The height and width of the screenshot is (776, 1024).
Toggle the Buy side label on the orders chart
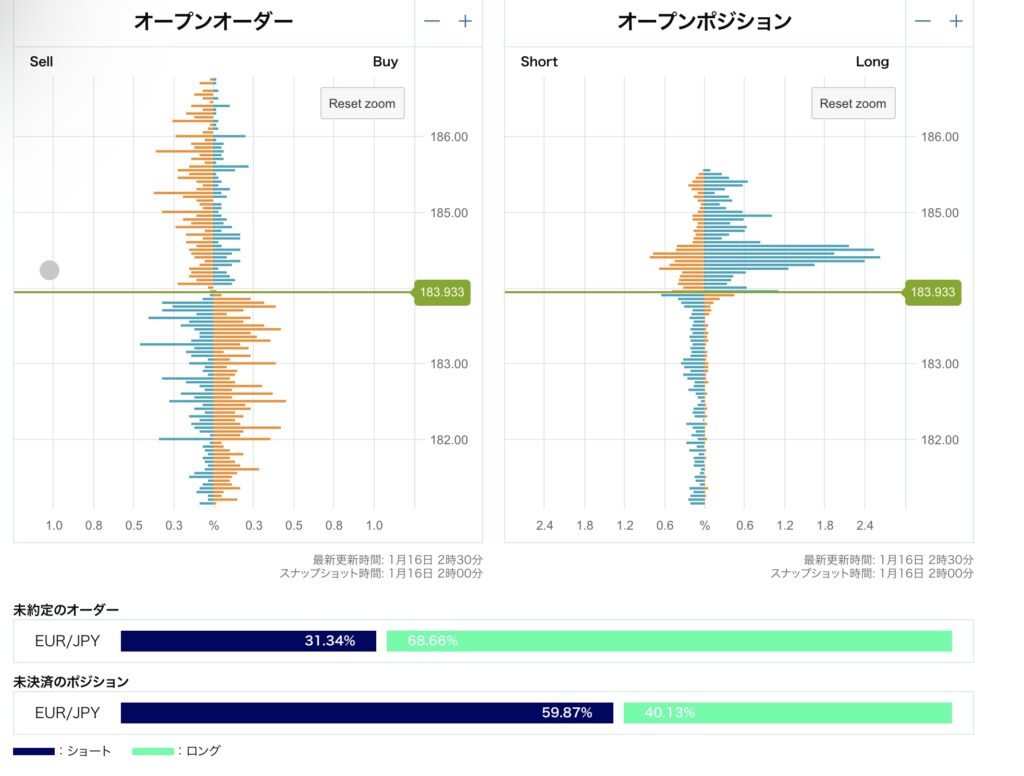coord(385,61)
